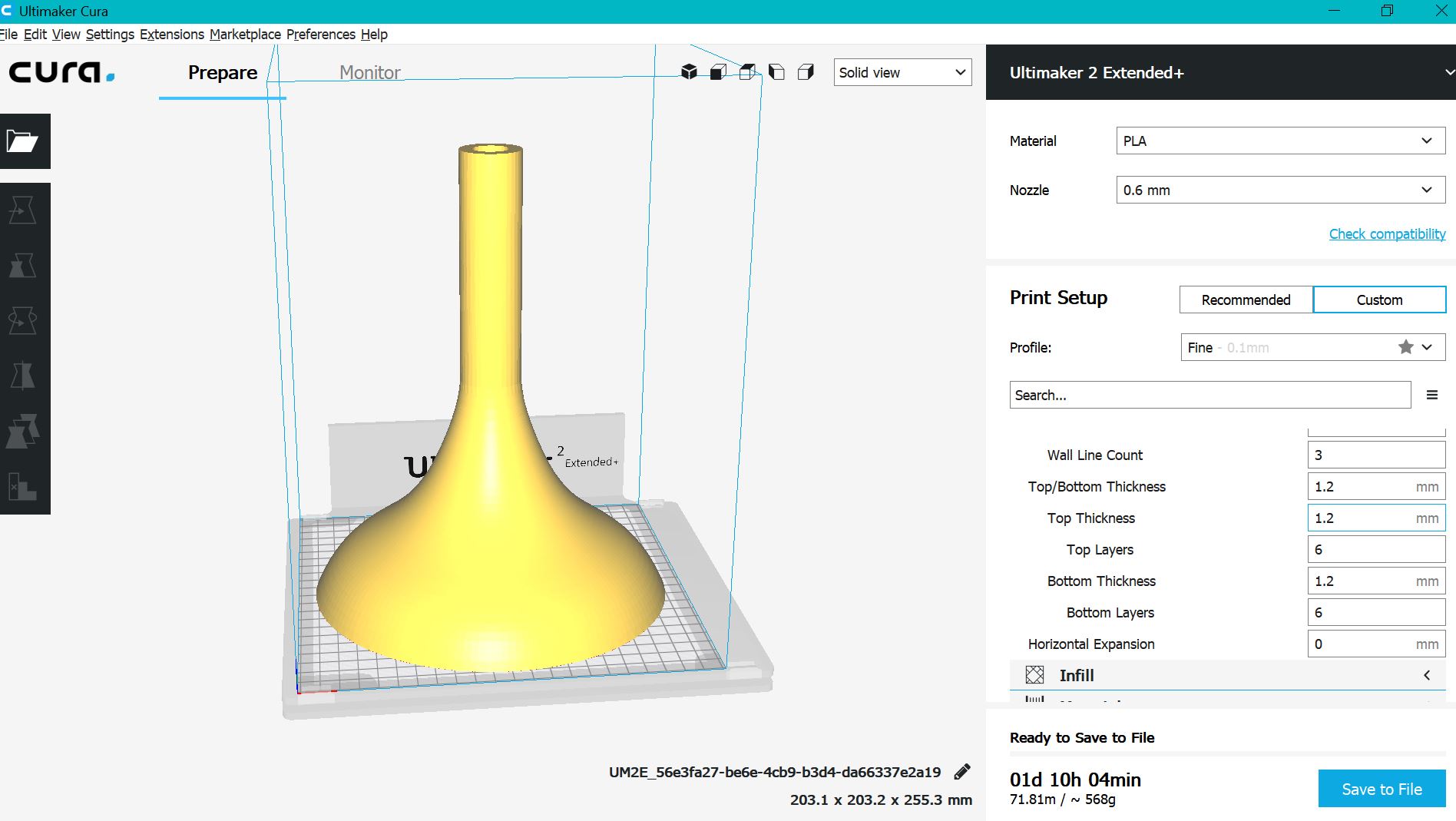
Task: Select Recommended print setup mode
Action: pos(1246,300)
